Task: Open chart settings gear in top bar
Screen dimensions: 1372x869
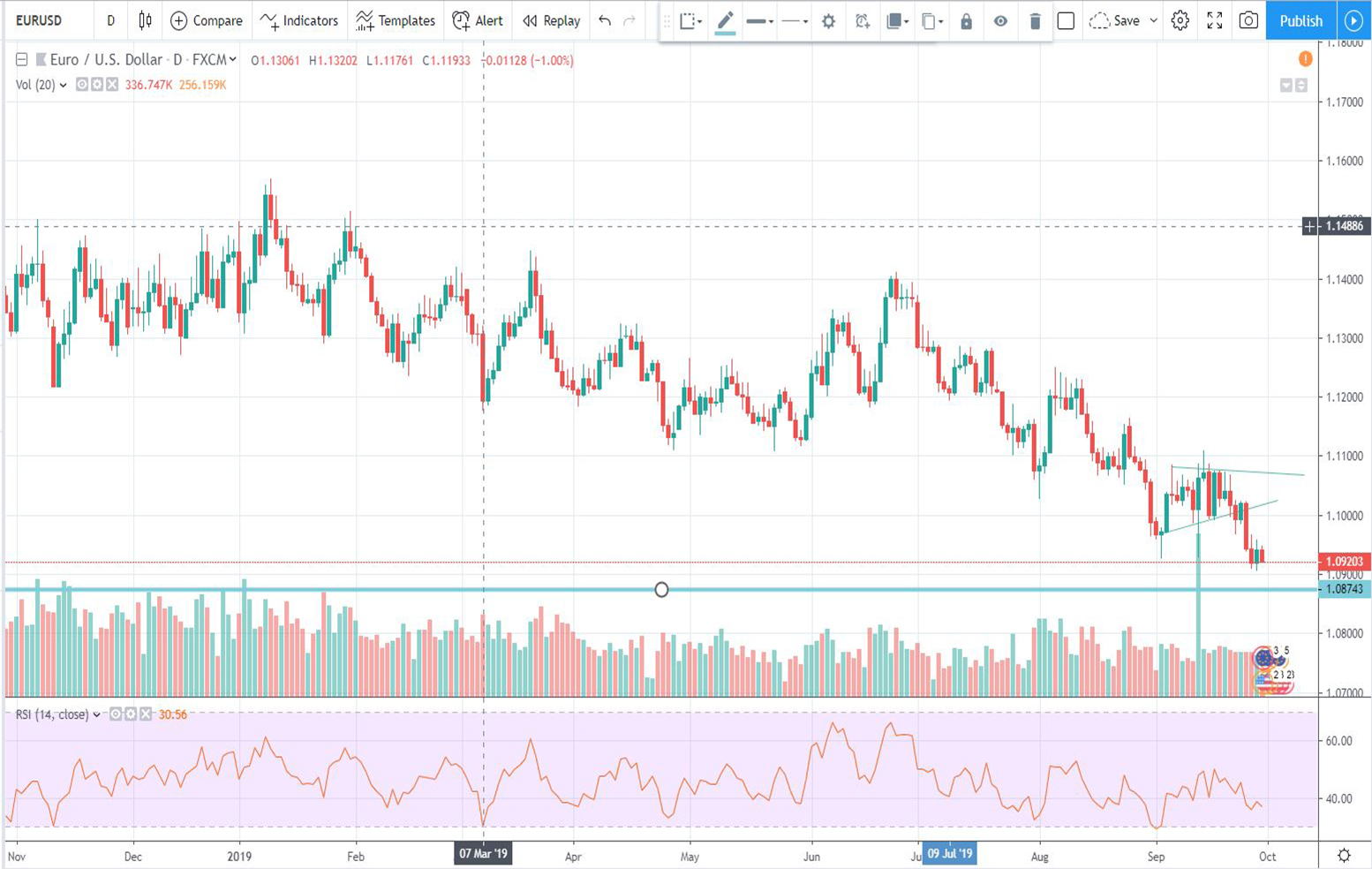Action: click(1180, 20)
